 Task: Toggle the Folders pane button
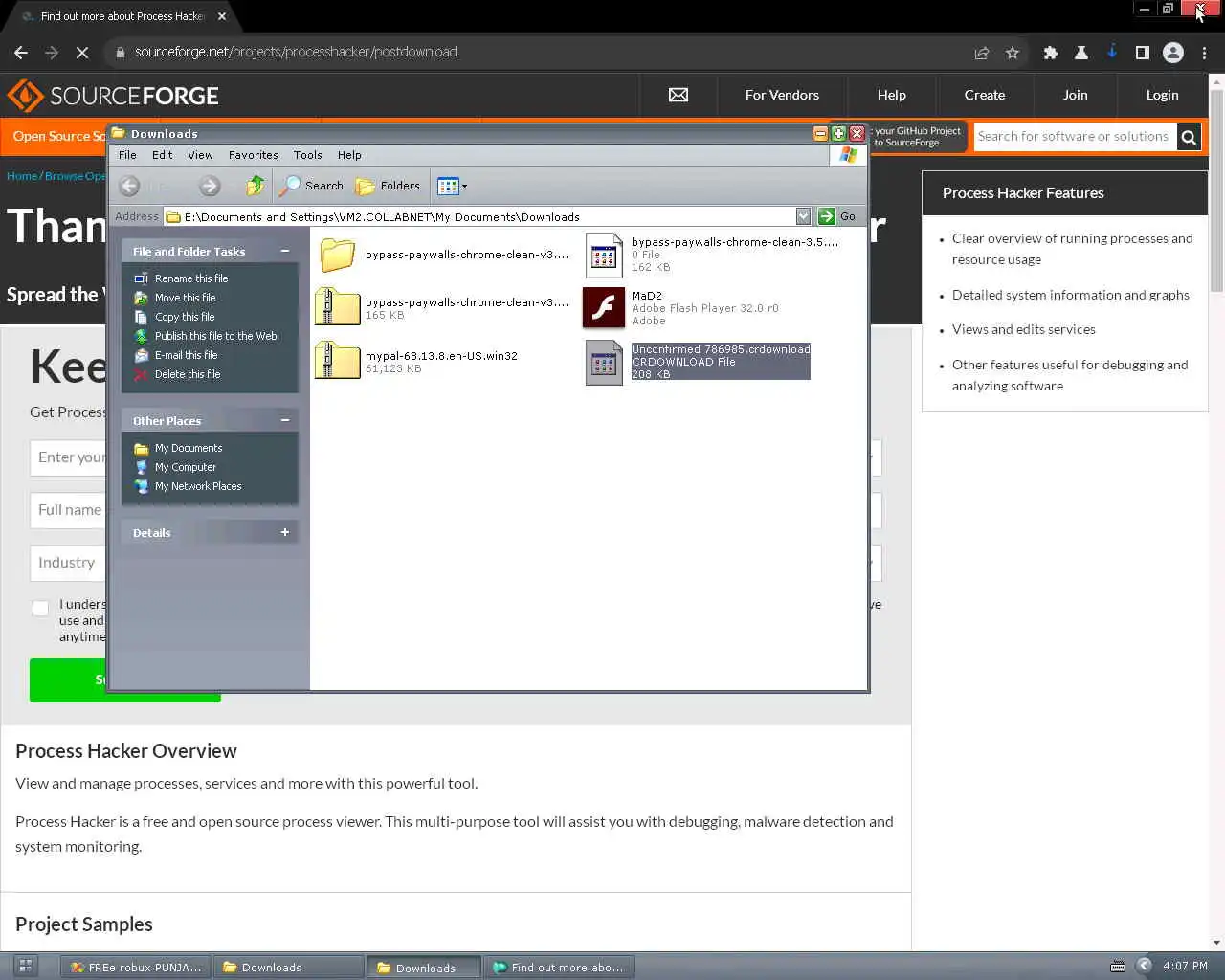pyautogui.click(x=388, y=186)
